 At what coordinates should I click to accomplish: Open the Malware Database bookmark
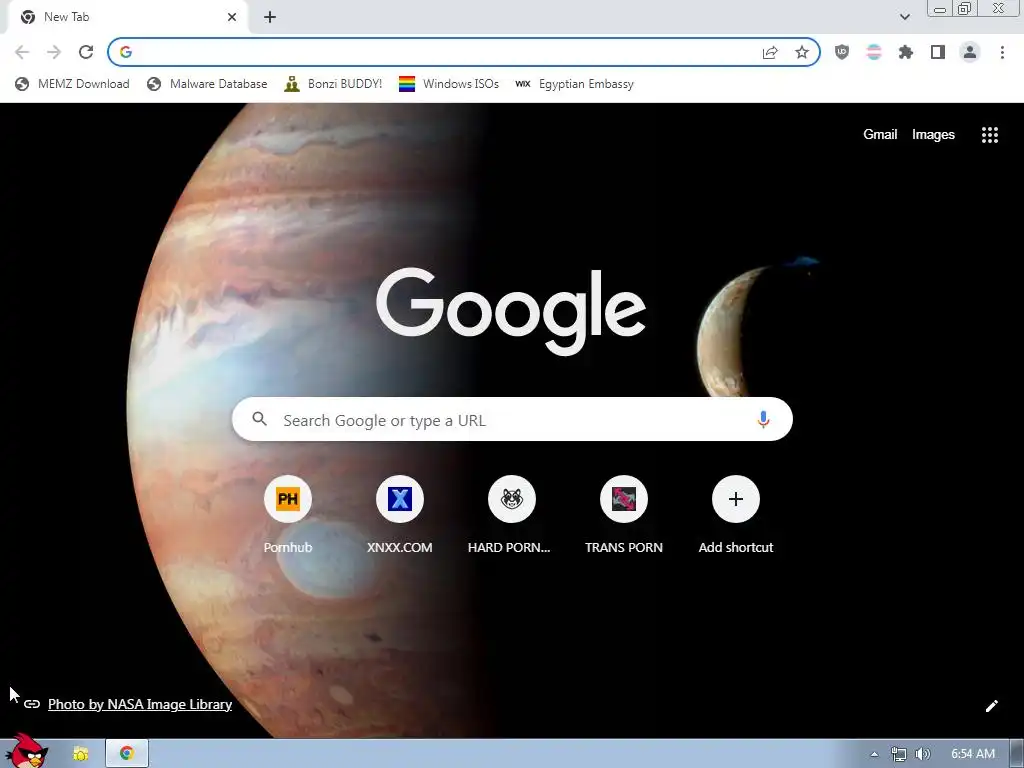click(x=207, y=84)
